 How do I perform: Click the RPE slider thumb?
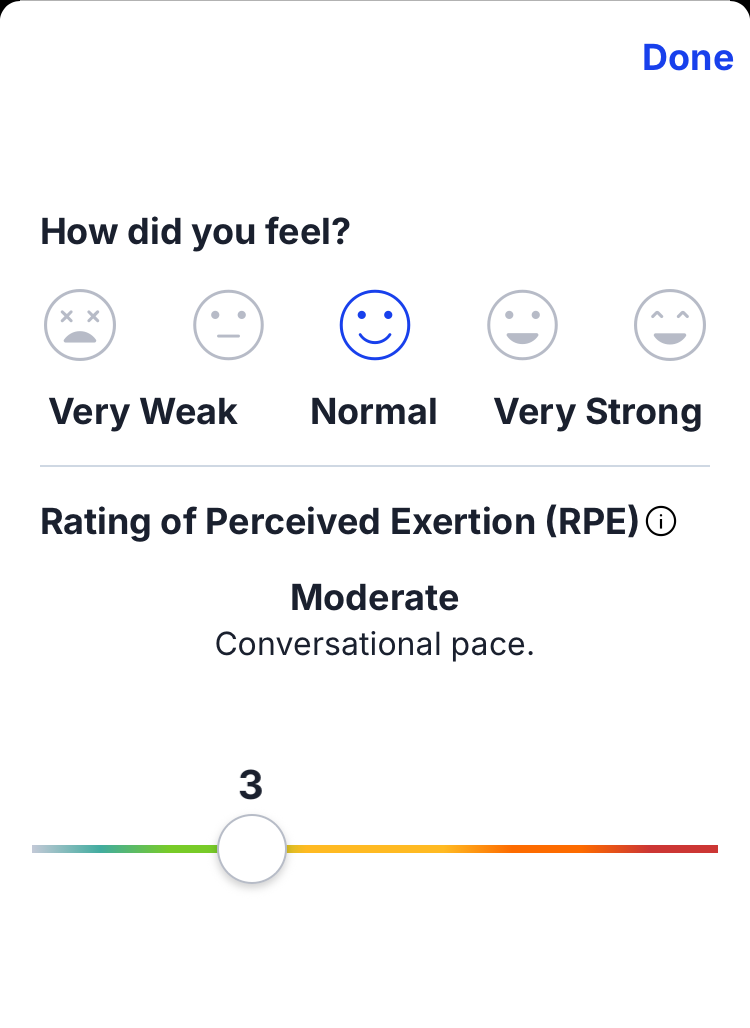pos(252,849)
